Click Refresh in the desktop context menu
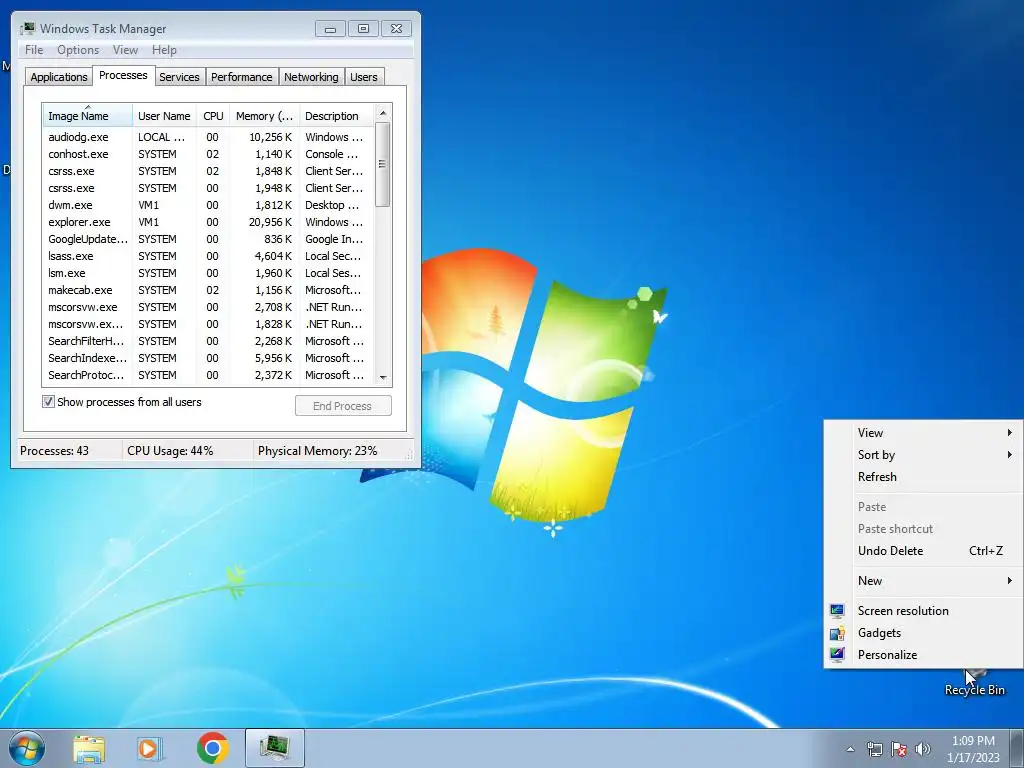Viewport: 1024px width, 768px height. click(923, 477)
